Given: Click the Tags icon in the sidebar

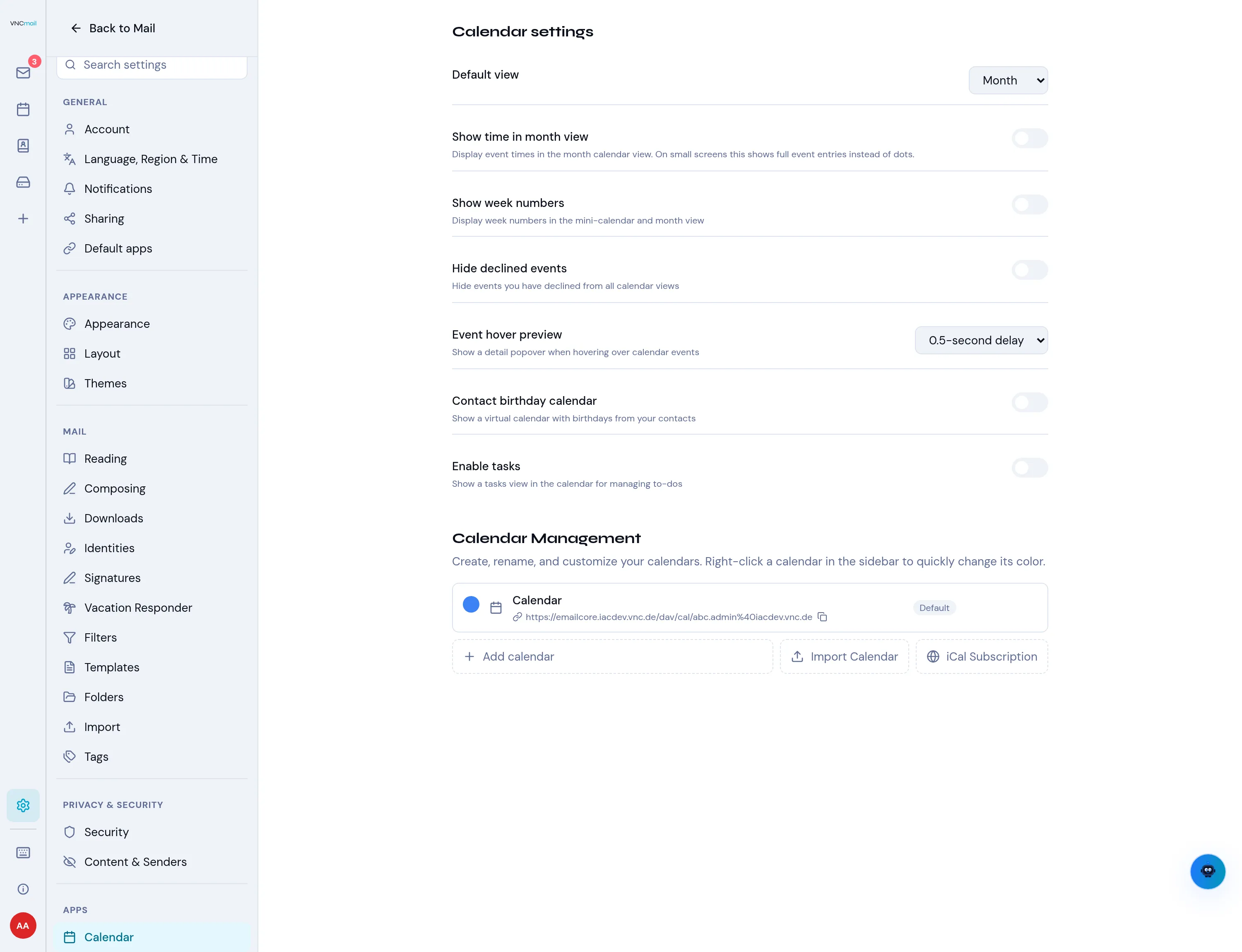Looking at the screenshot, I should point(69,757).
